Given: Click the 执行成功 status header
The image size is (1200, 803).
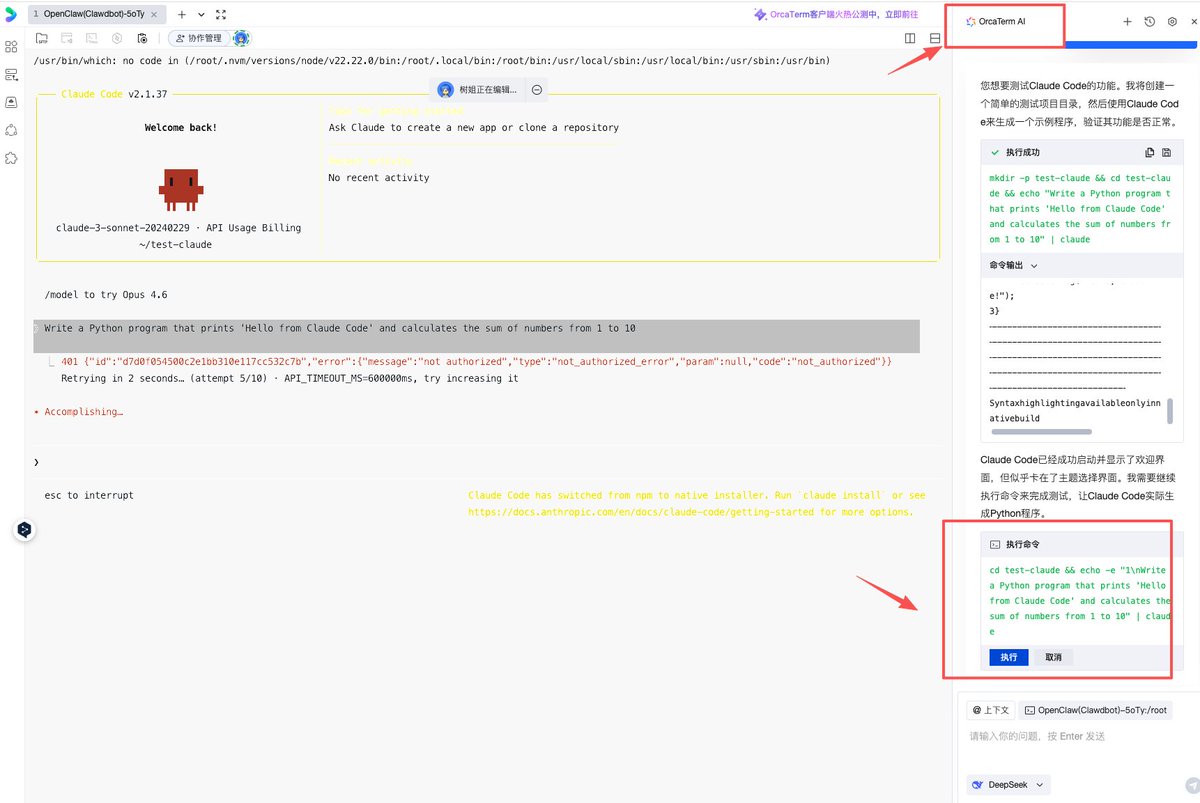Looking at the screenshot, I should point(1022,153).
